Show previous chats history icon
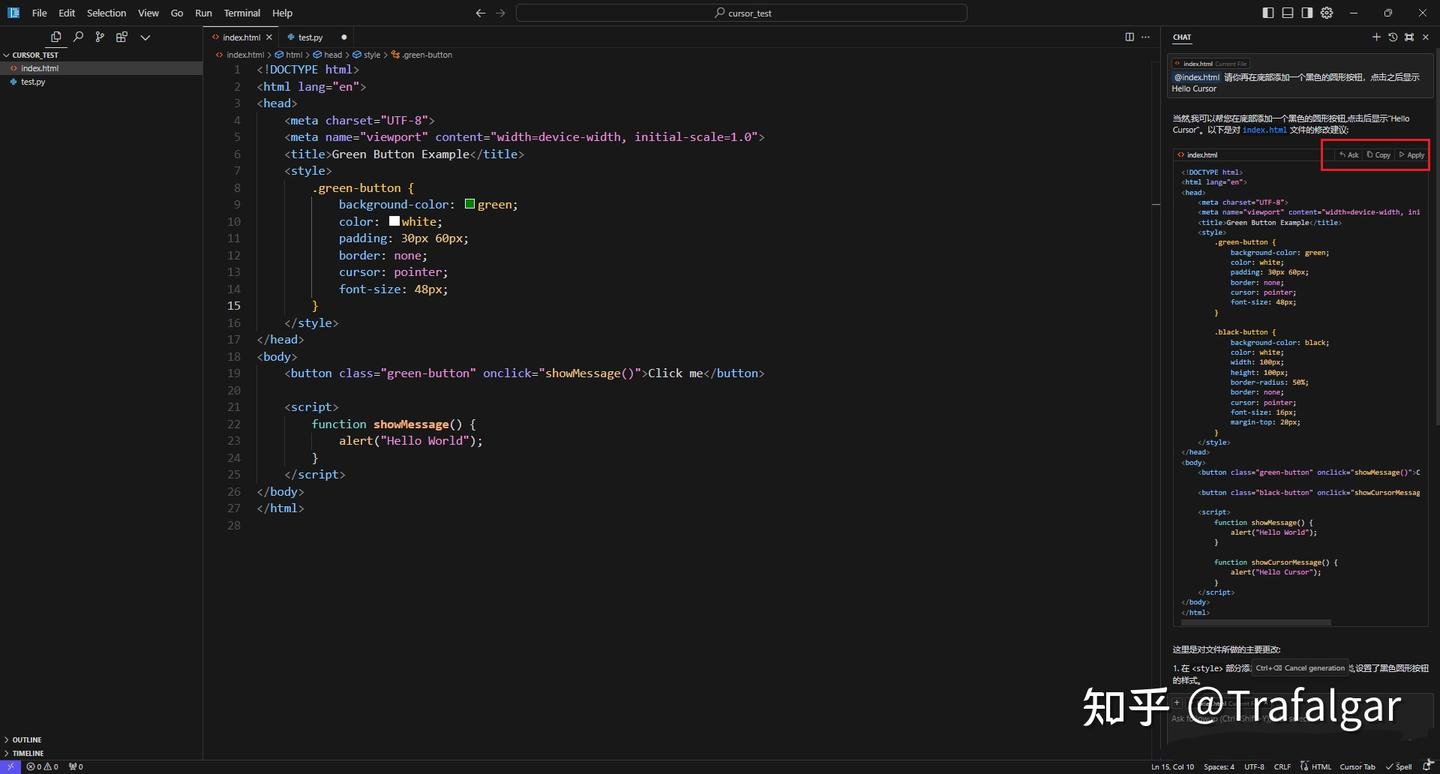1440x774 pixels. [x=1392, y=37]
